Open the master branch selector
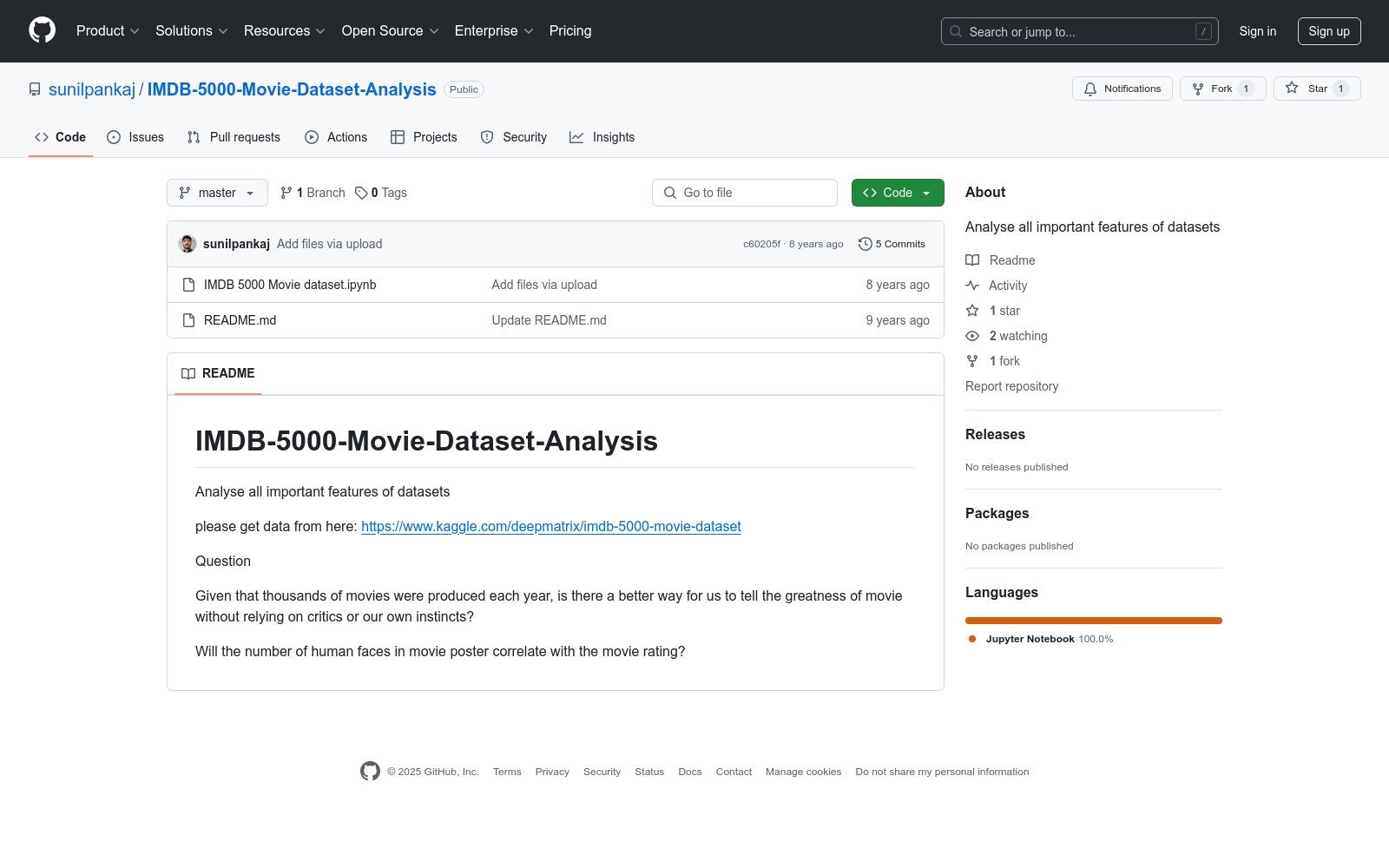1389x868 pixels. click(x=217, y=193)
